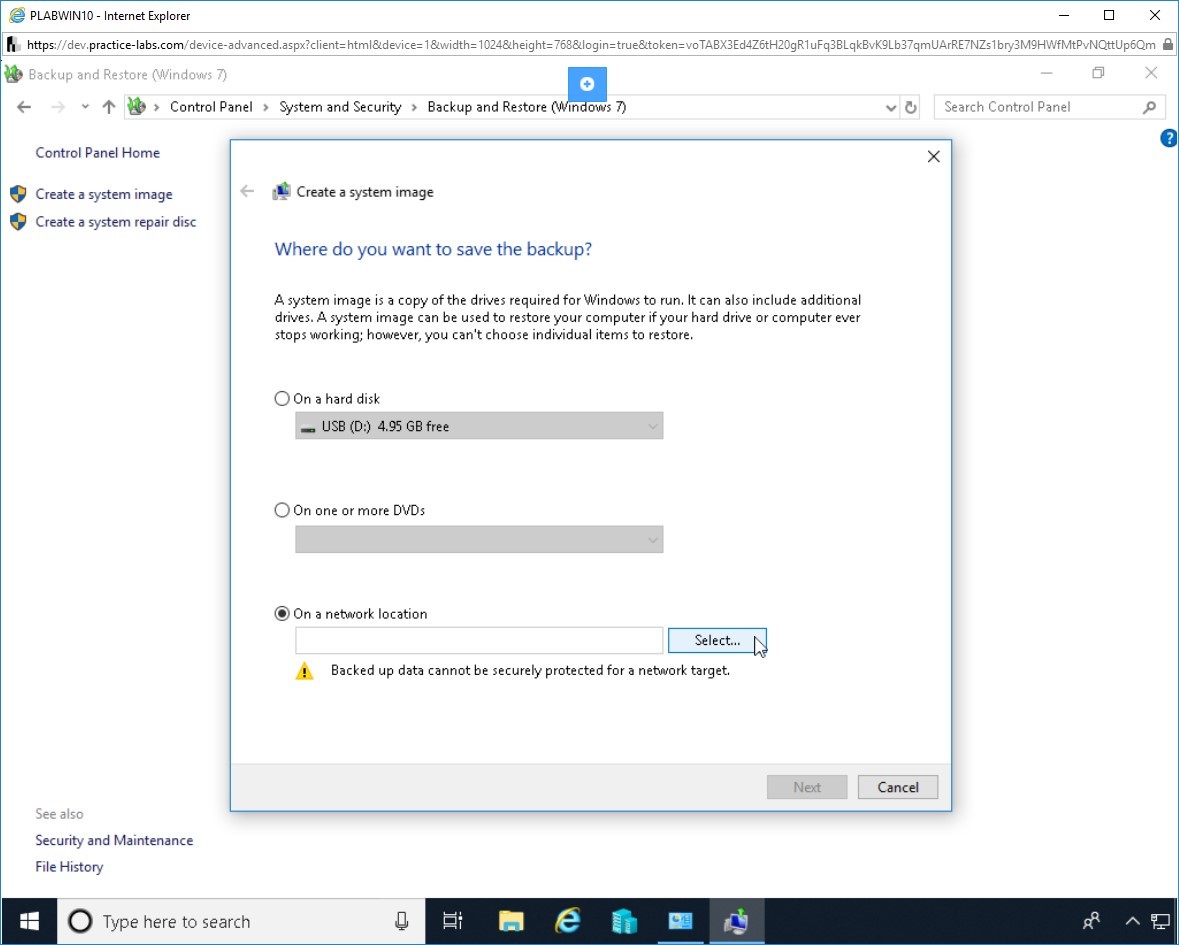Select 'On a network location' radio button
The width and height of the screenshot is (1179, 945).
point(282,613)
